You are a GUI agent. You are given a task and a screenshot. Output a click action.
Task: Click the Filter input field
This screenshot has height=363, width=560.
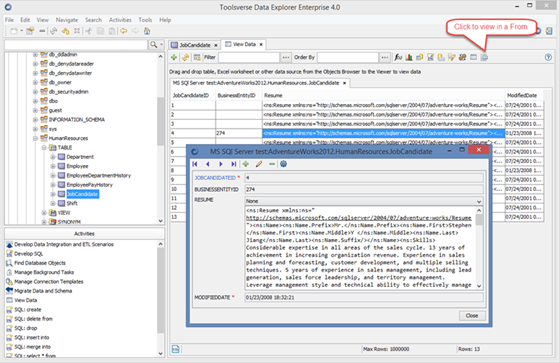pyautogui.click(x=249, y=57)
